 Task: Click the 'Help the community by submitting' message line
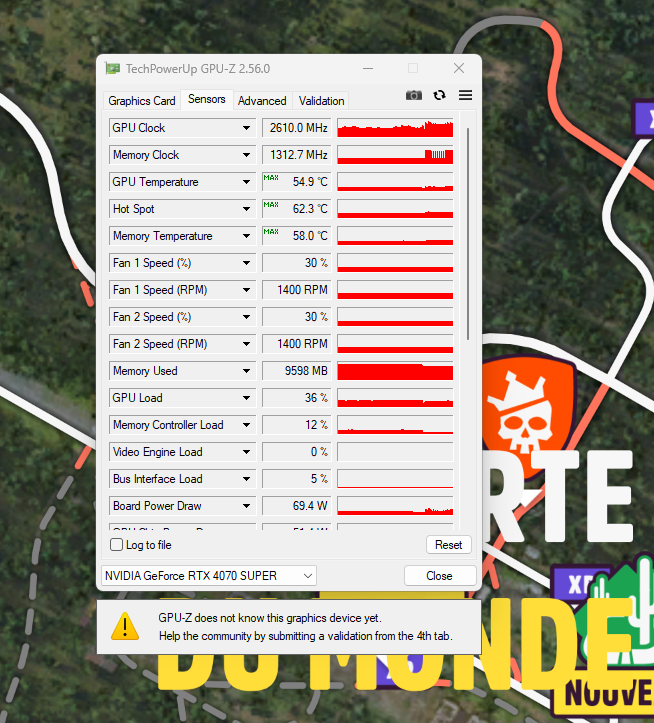[x=306, y=636]
